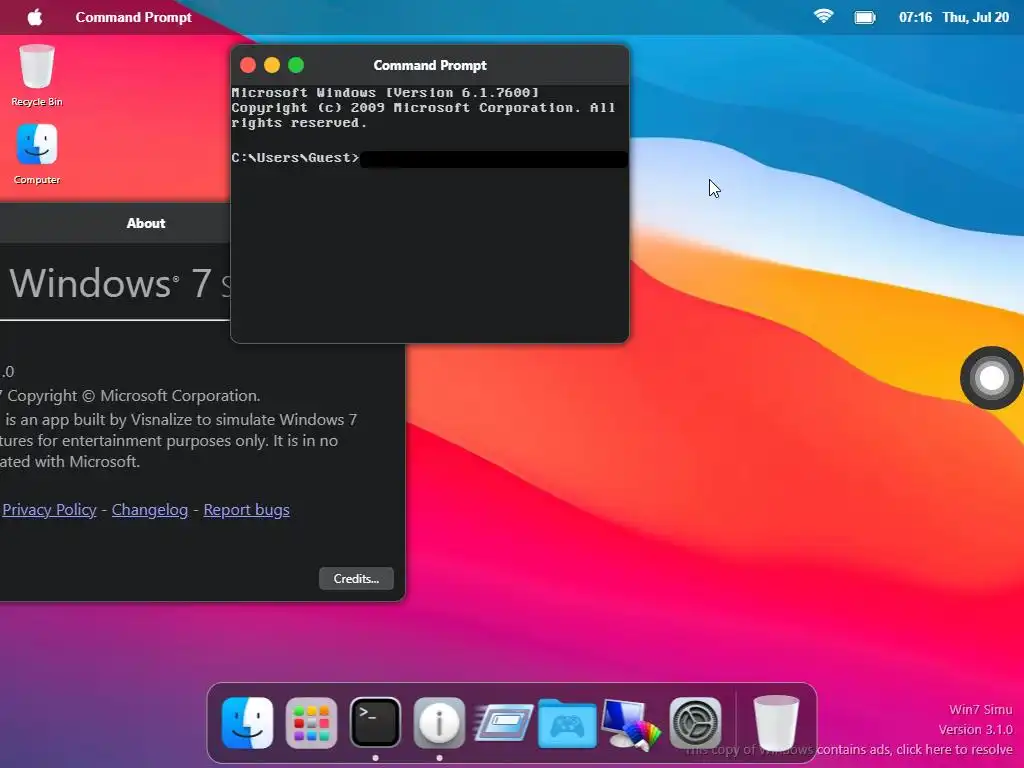Check the Wi-Fi status icon
Image resolution: width=1024 pixels, height=768 pixels.
pos(824,16)
